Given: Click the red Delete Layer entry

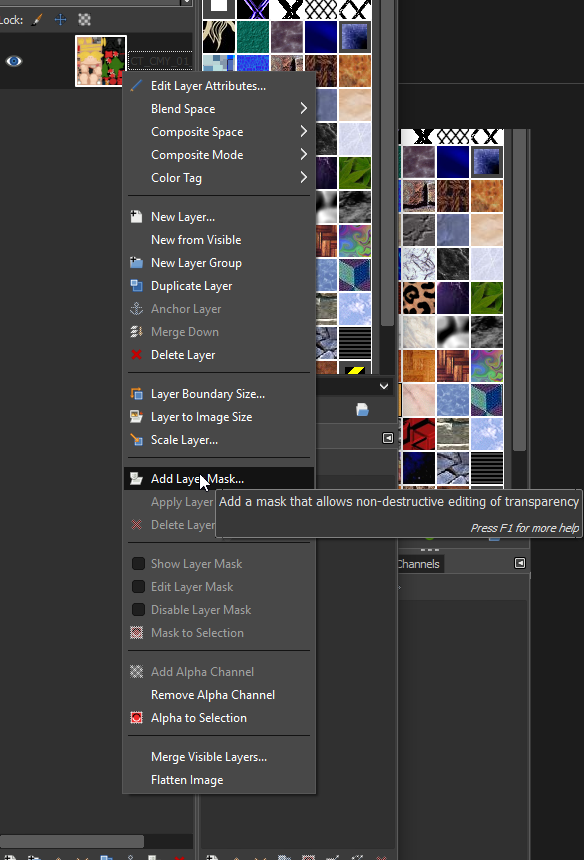Looking at the screenshot, I should pos(219,355).
